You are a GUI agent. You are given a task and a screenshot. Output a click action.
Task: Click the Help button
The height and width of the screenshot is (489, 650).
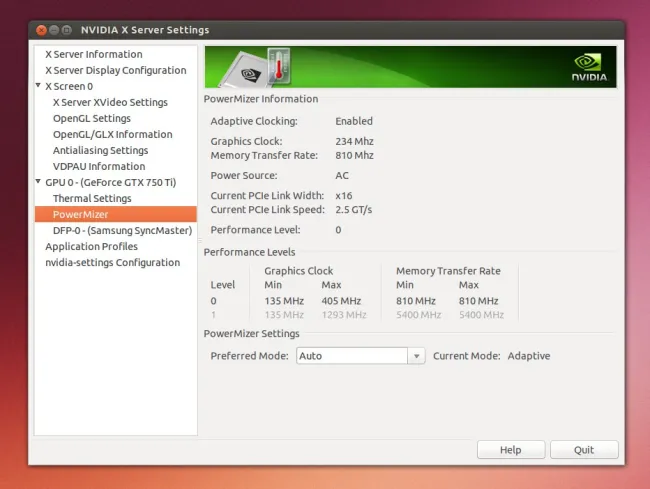pos(511,450)
